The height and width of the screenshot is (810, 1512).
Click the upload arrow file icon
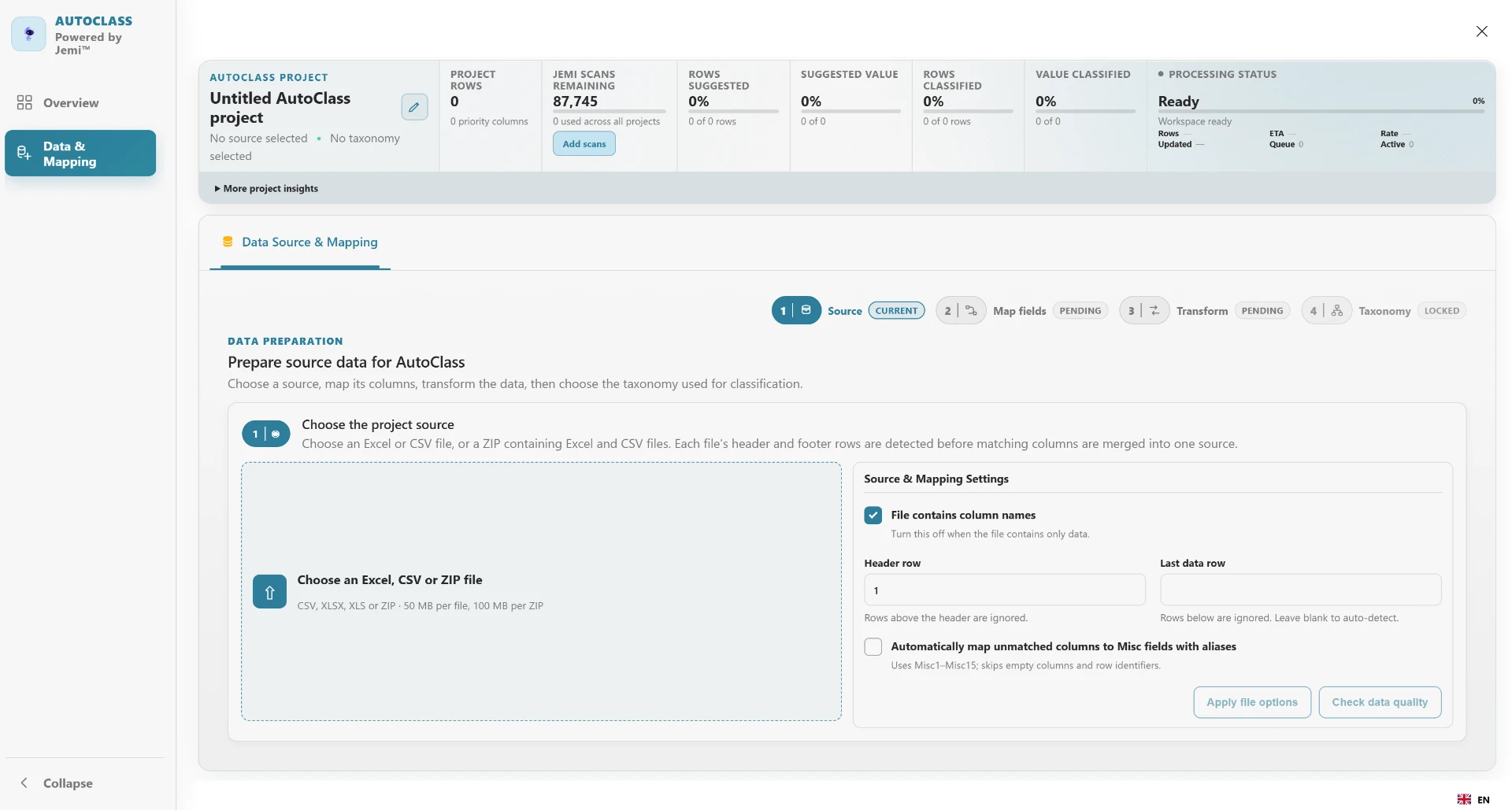(x=269, y=592)
